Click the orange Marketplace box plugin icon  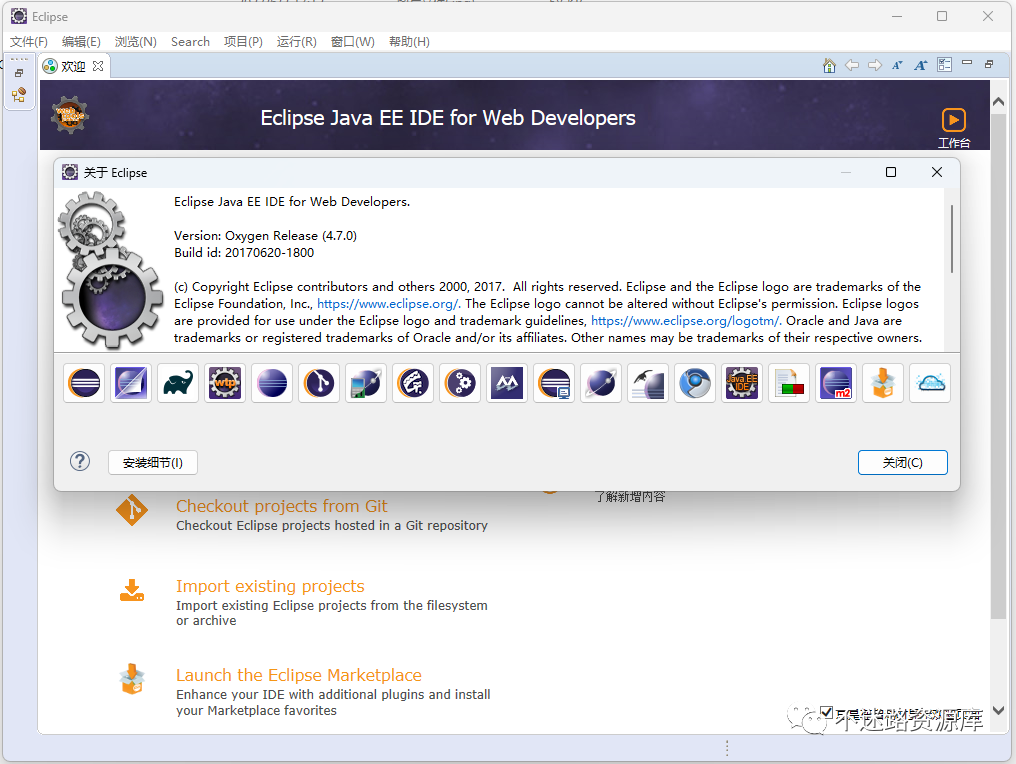click(883, 383)
